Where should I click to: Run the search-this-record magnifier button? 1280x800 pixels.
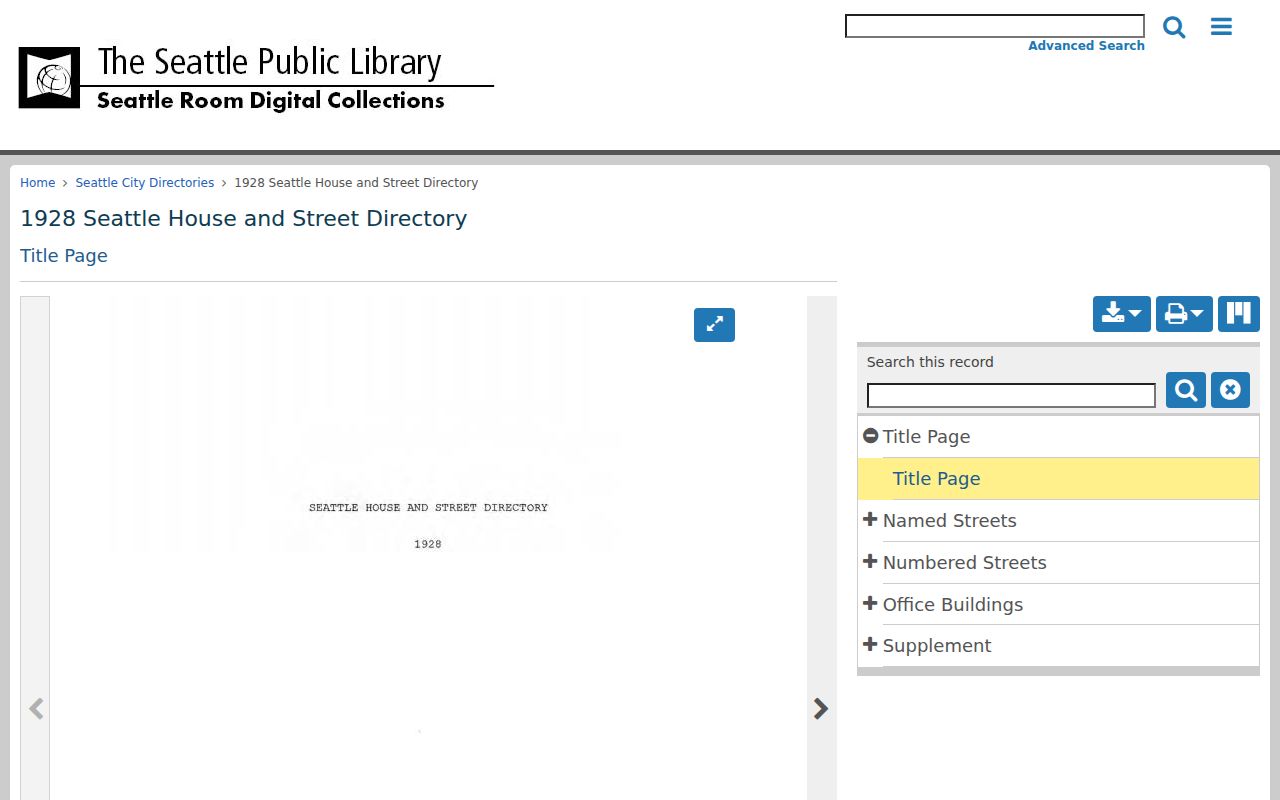[1186, 390]
